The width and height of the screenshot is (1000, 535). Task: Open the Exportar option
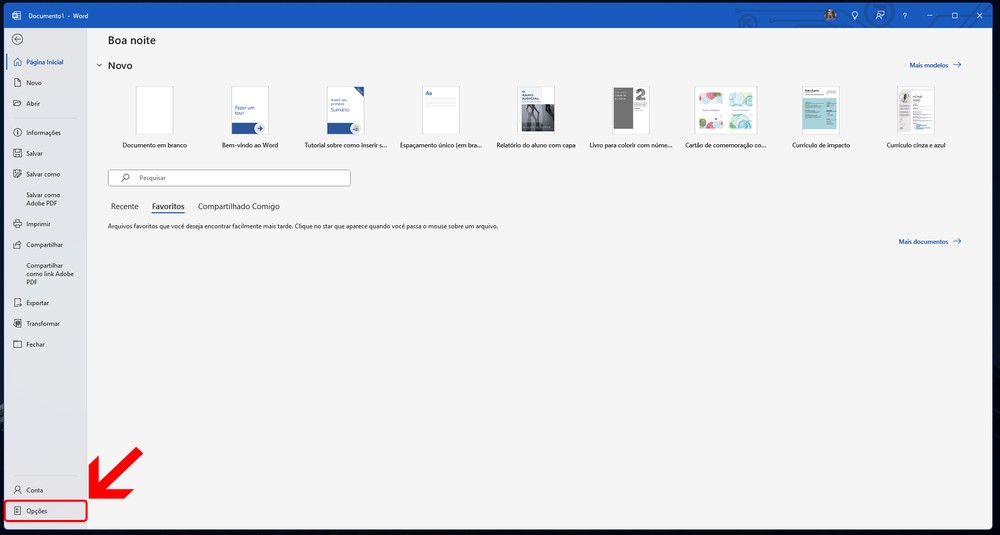click(x=37, y=302)
